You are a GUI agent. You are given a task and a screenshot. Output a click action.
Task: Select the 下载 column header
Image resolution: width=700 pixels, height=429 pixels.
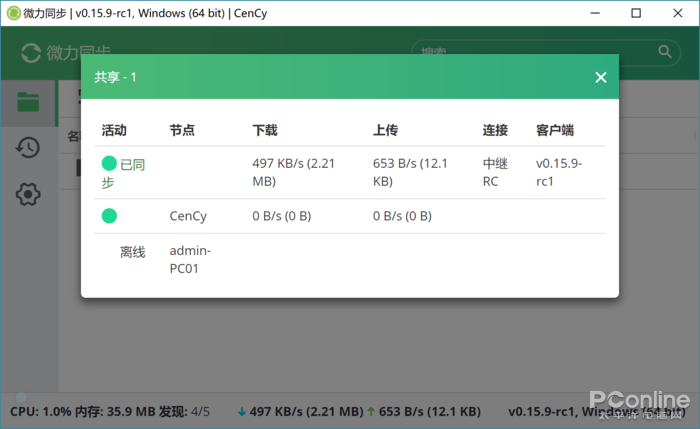(265, 130)
